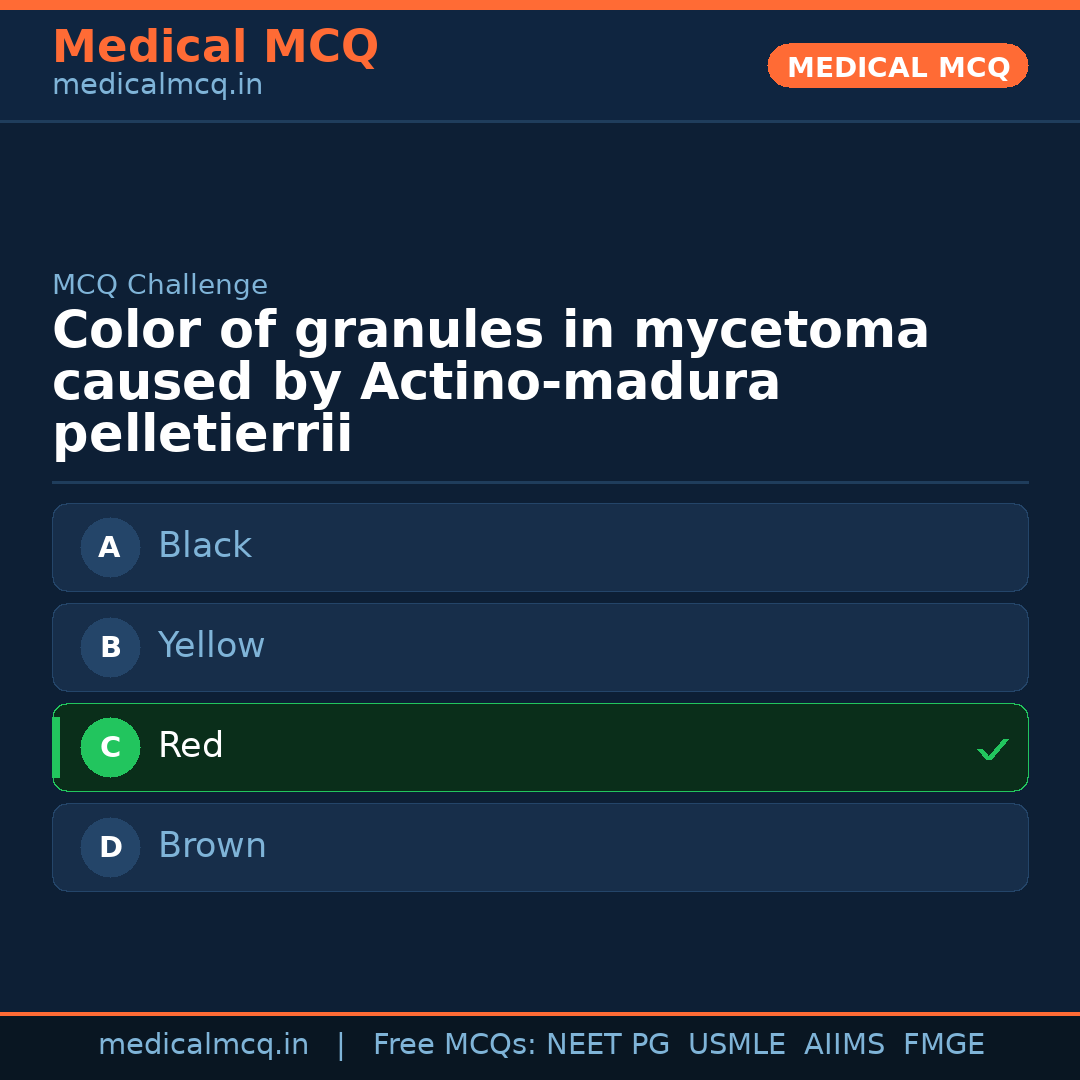Select answer option Black
1080x1080 pixels.
pos(540,547)
